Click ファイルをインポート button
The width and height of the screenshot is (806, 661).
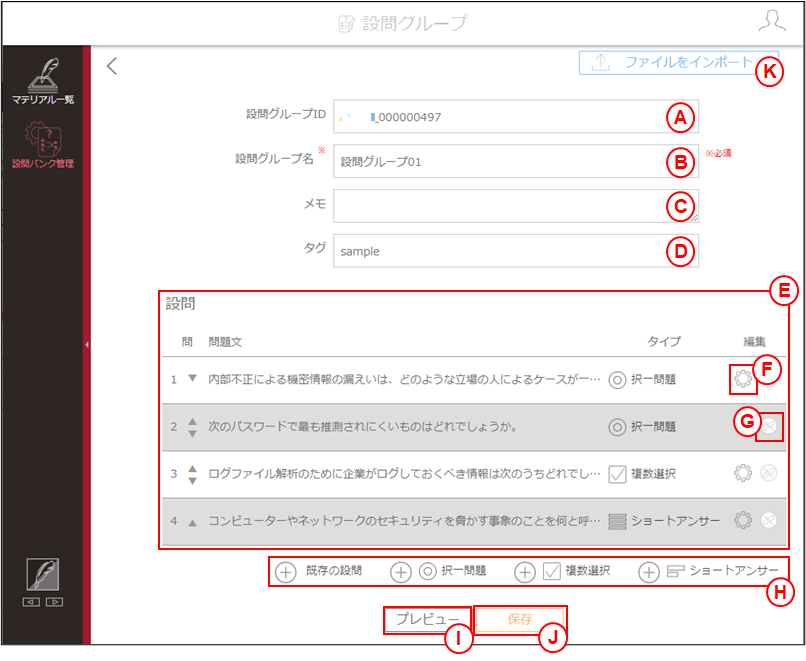pos(679,63)
